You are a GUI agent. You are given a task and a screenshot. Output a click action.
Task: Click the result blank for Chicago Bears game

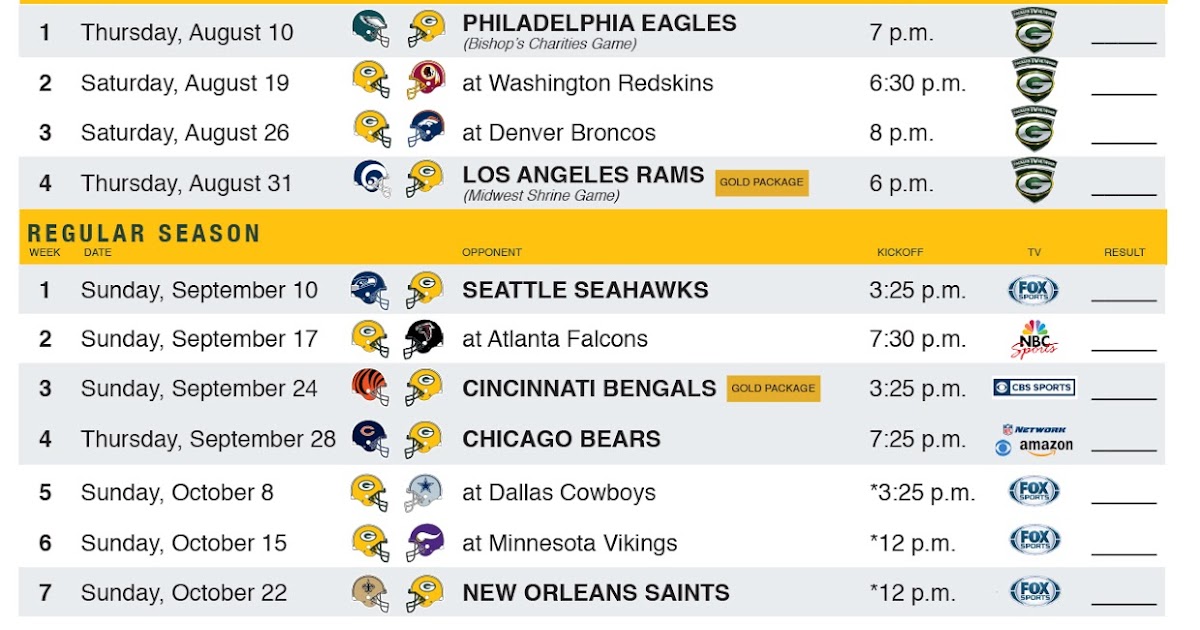point(1124,449)
